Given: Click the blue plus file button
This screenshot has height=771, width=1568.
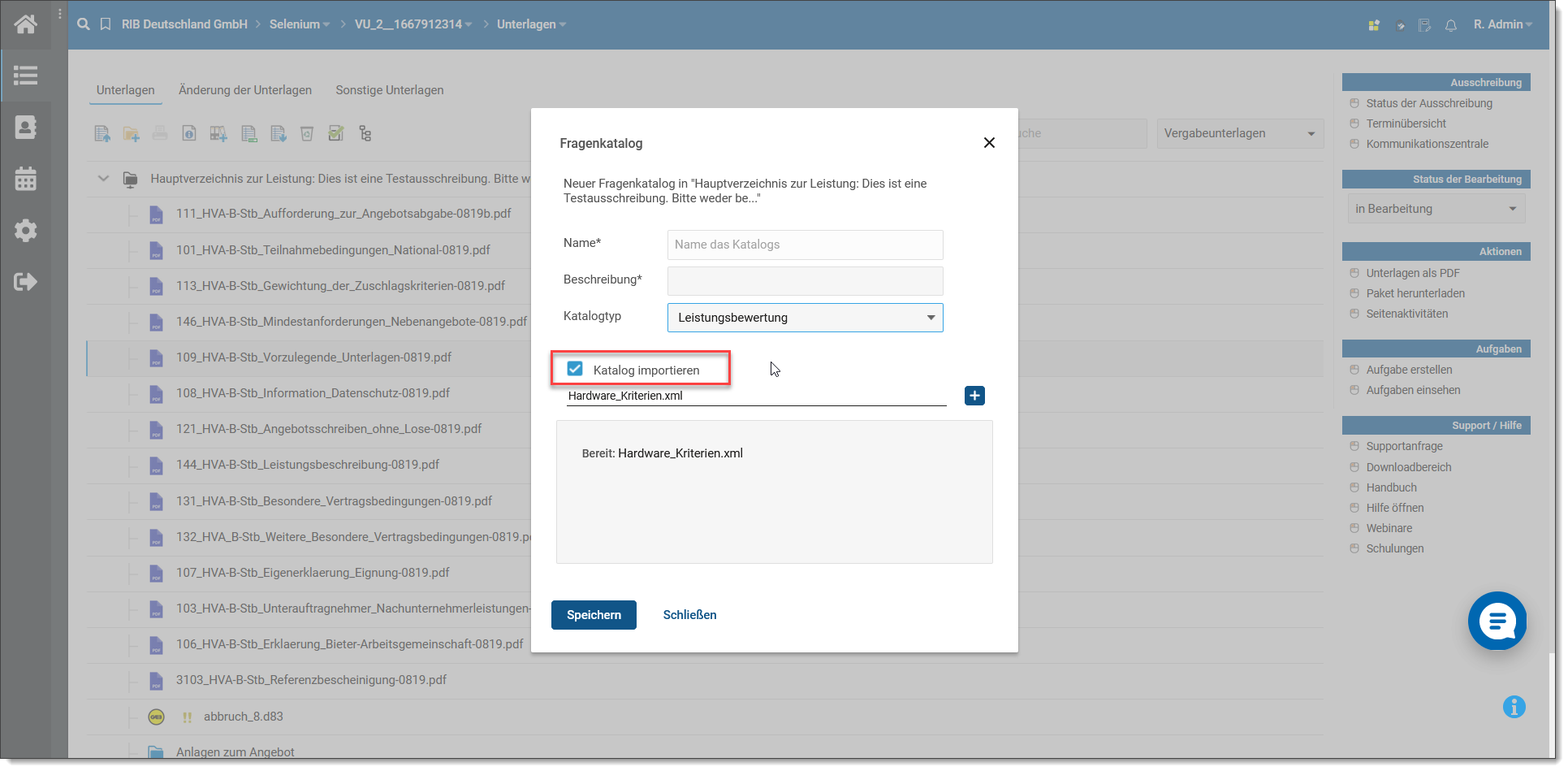Looking at the screenshot, I should (x=974, y=396).
